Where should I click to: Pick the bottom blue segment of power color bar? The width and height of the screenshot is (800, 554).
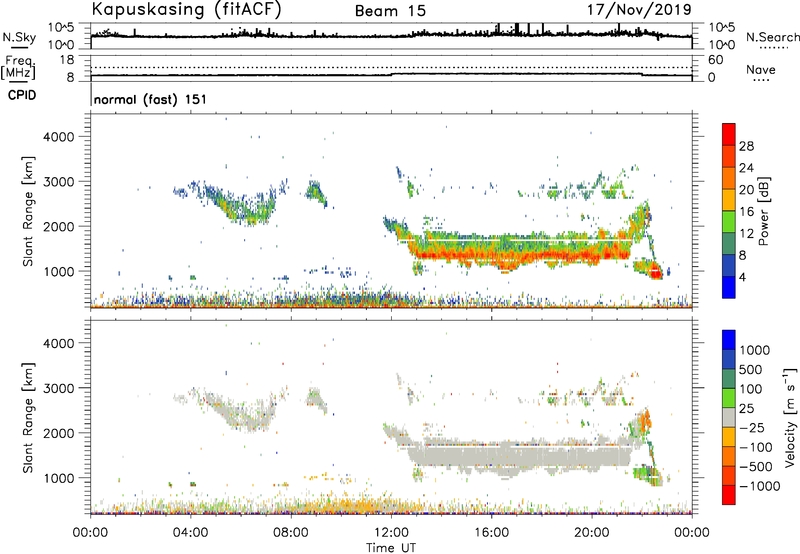(x=729, y=287)
